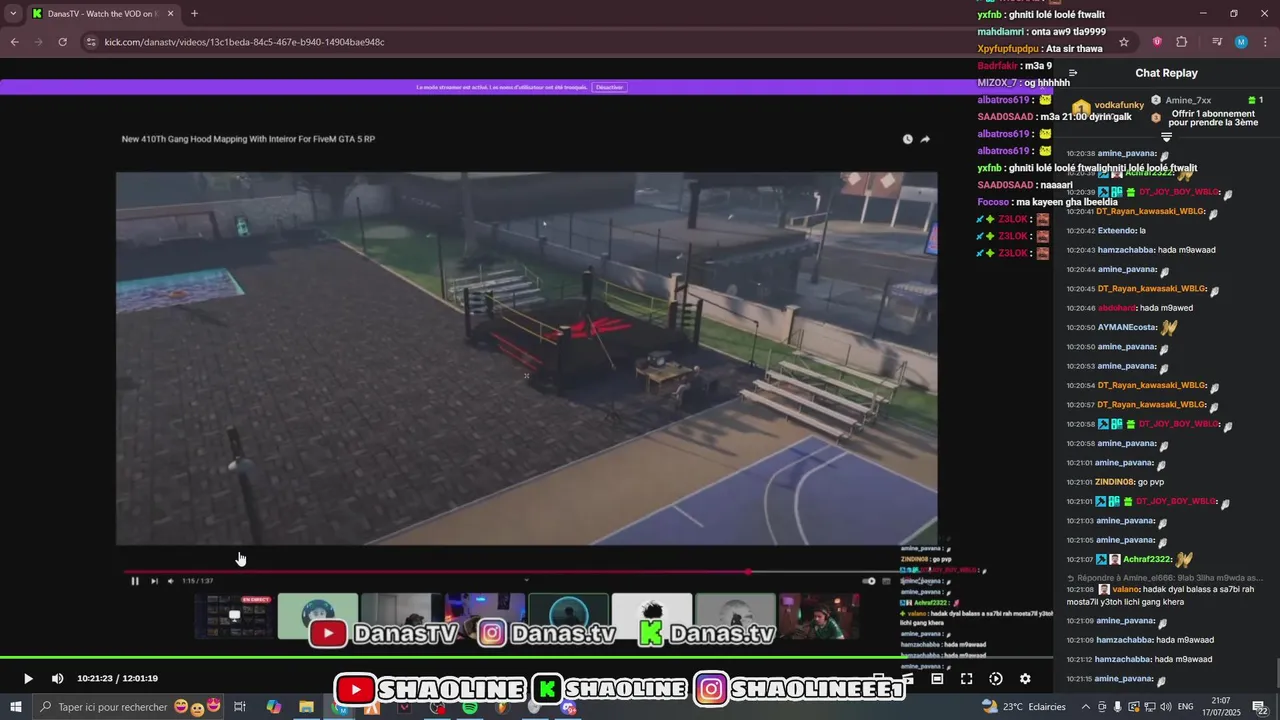The width and height of the screenshot is (1280, 720).
Task: Show hidden system tray icons
Action: point(1086,707)
